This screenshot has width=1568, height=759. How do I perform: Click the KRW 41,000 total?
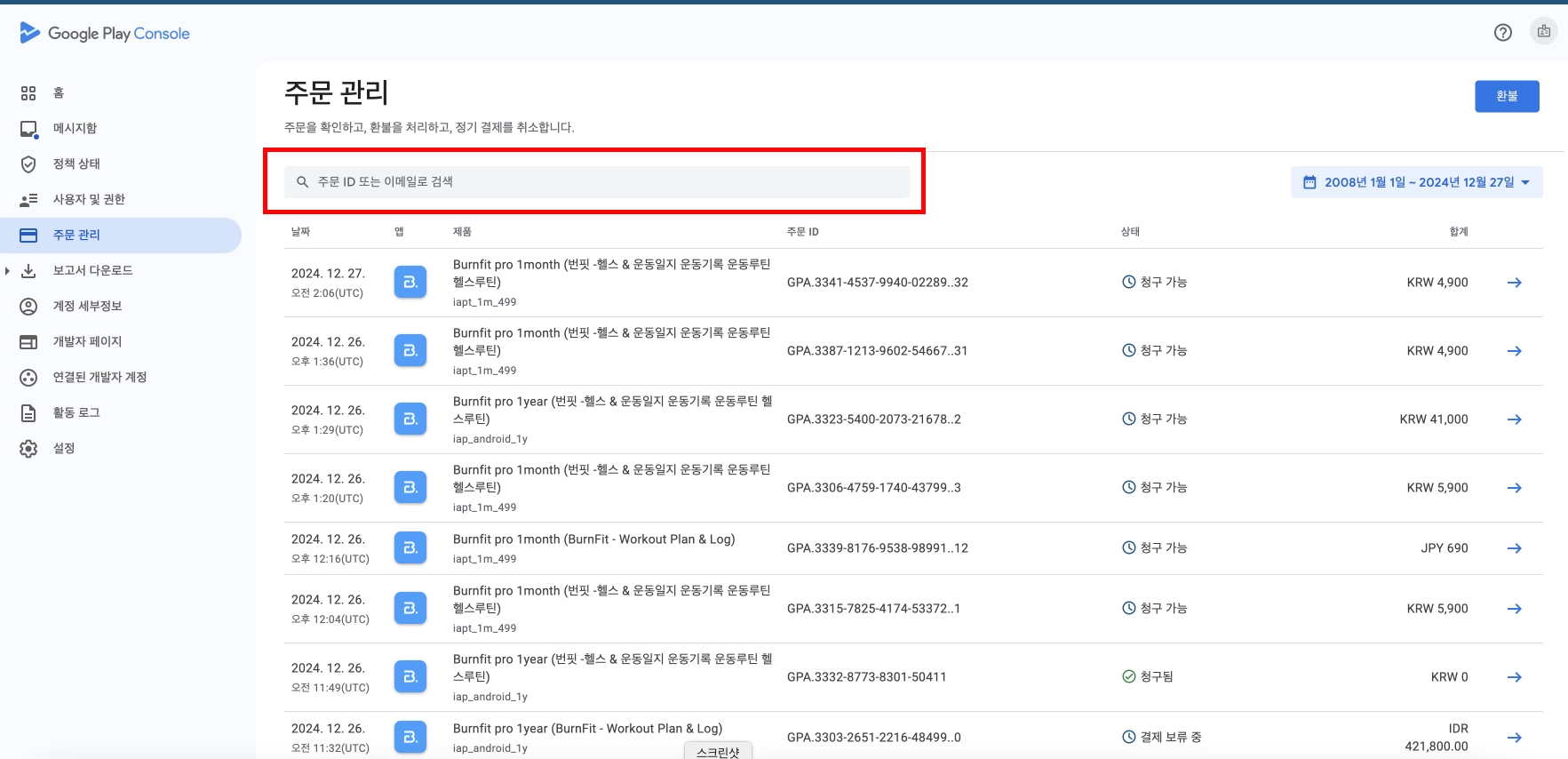1434,419
